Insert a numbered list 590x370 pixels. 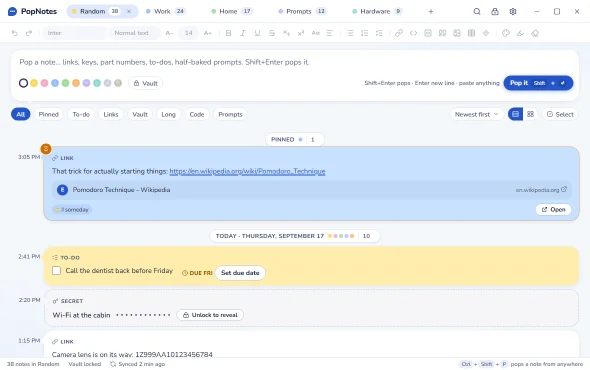tap(365, 33)
